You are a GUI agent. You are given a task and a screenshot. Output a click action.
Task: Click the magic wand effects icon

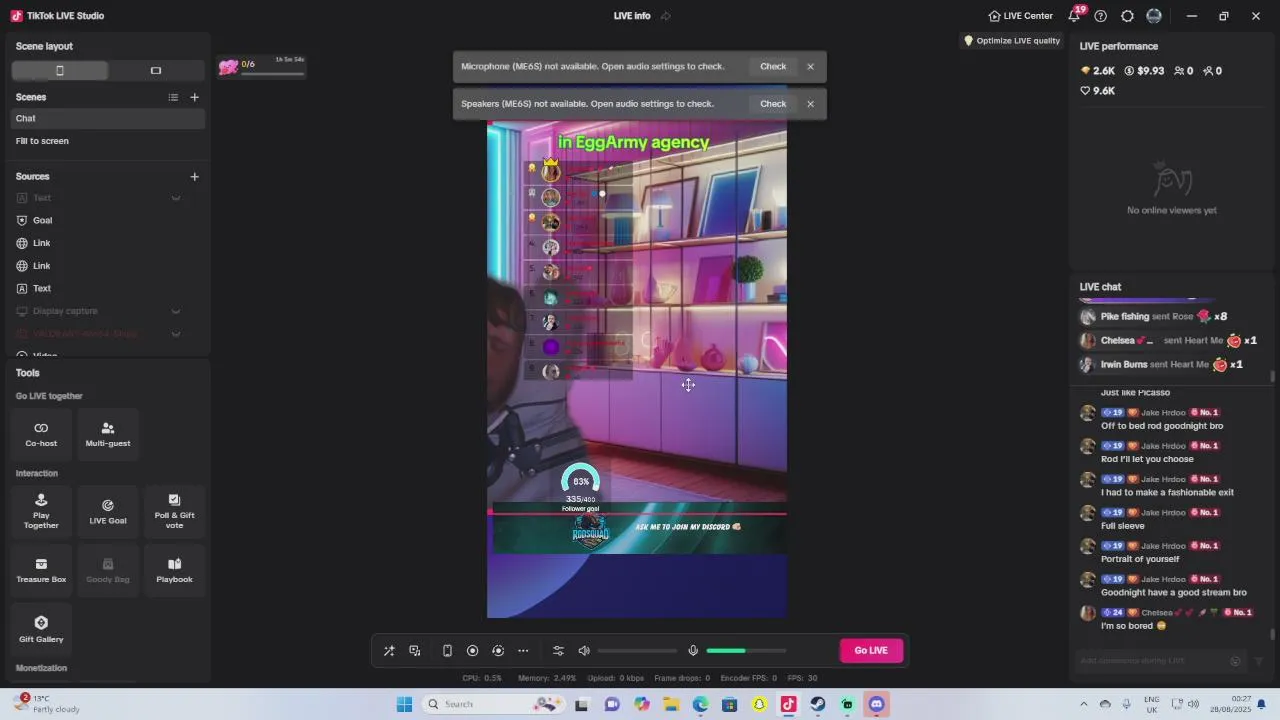(389, 651)
